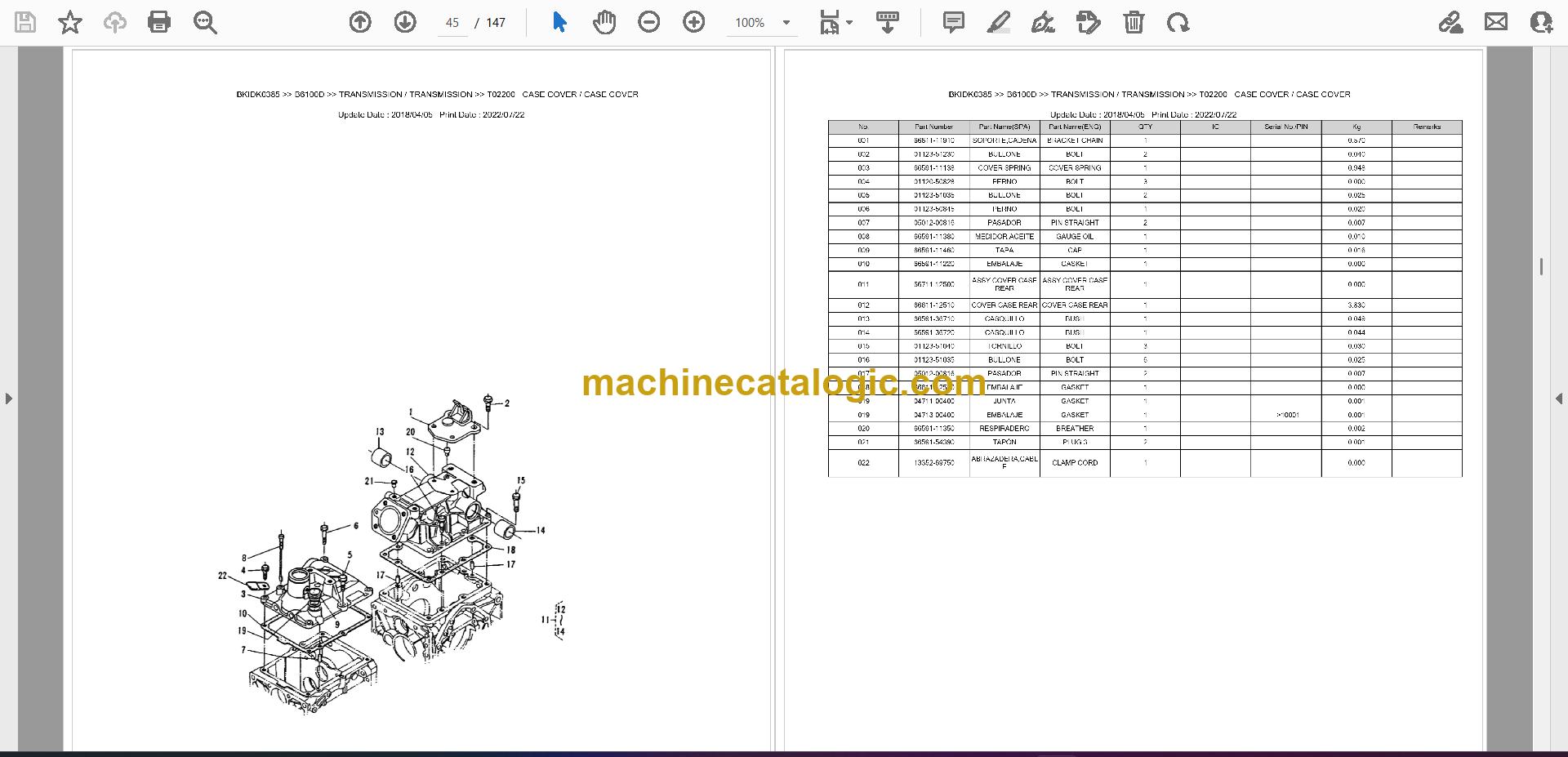Click the trash delete icon

(x=1134, y=22)
